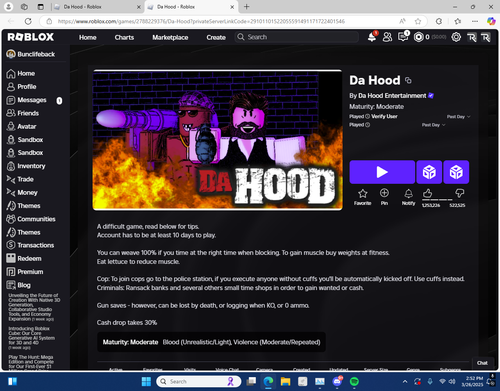This screenshot has width=500, height=391.
Task: Select Home in the top navigation bar
Action: click(x=88, y=37)
